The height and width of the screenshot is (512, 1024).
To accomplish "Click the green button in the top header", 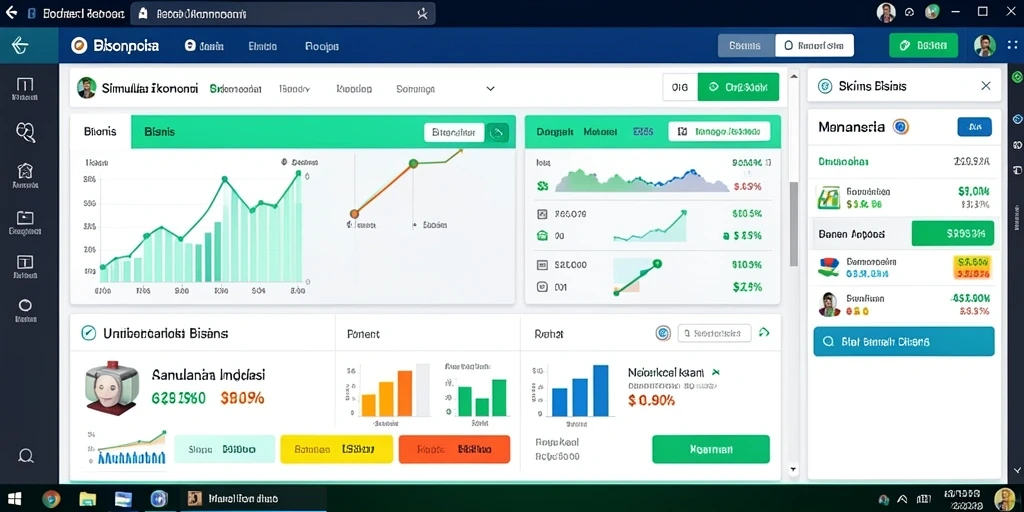I will 923,46.
